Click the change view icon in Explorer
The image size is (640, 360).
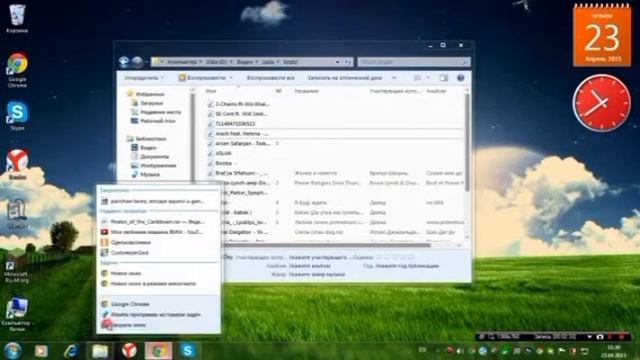pyautogui.click(x=418, y=78)
